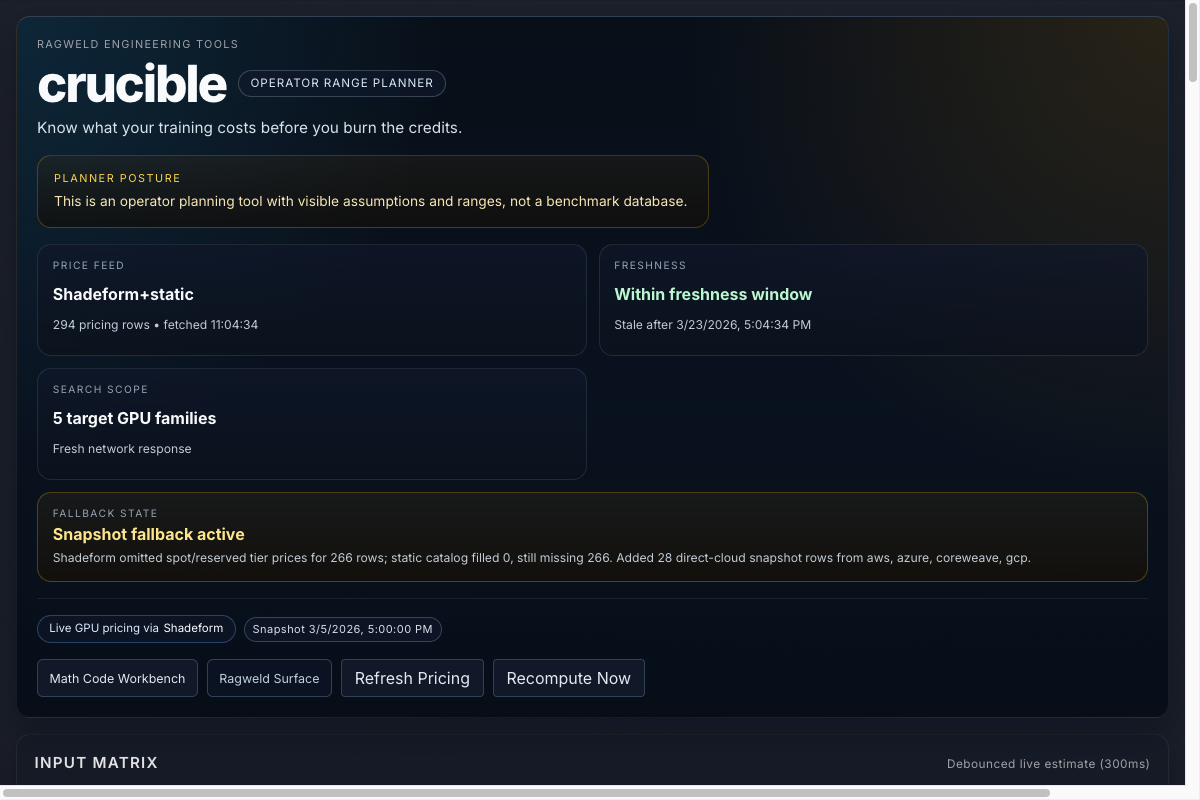Select the Freshness status card
Image resolution: width=1200 pixels, height=800 pixels.
[873, 300]
